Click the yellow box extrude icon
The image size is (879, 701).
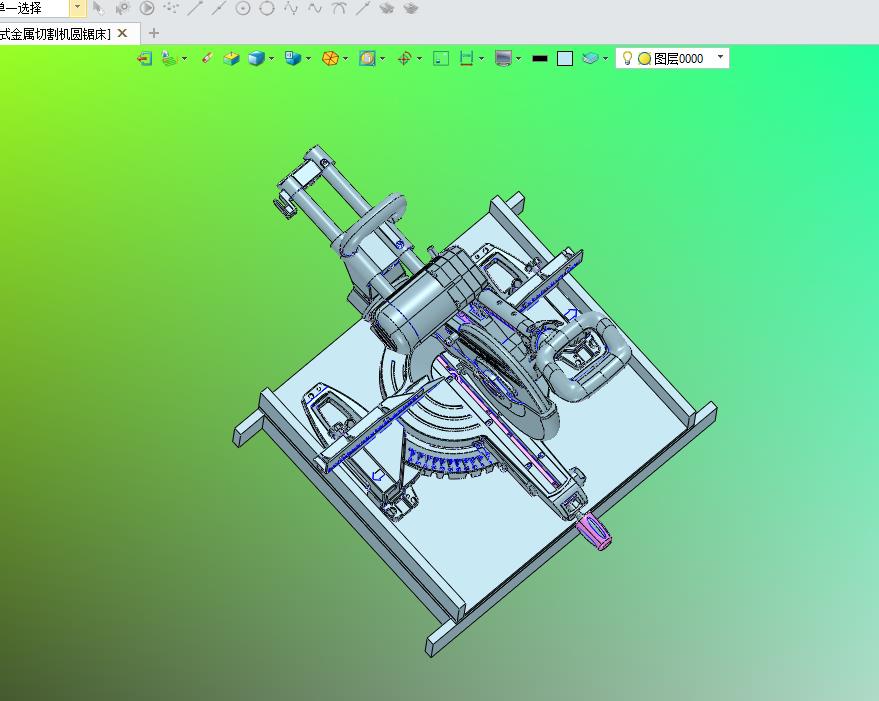(231, 58)
